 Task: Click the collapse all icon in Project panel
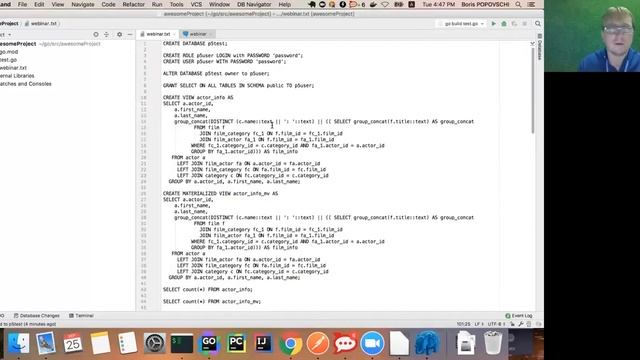pos(107,35)
